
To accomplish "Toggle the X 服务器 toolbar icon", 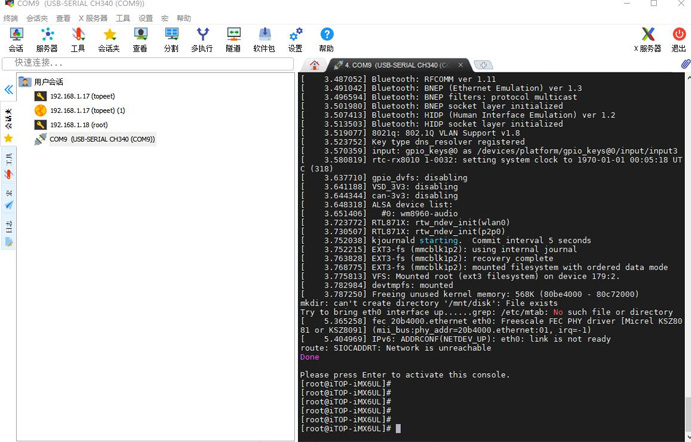I will [x=648, y=39].
